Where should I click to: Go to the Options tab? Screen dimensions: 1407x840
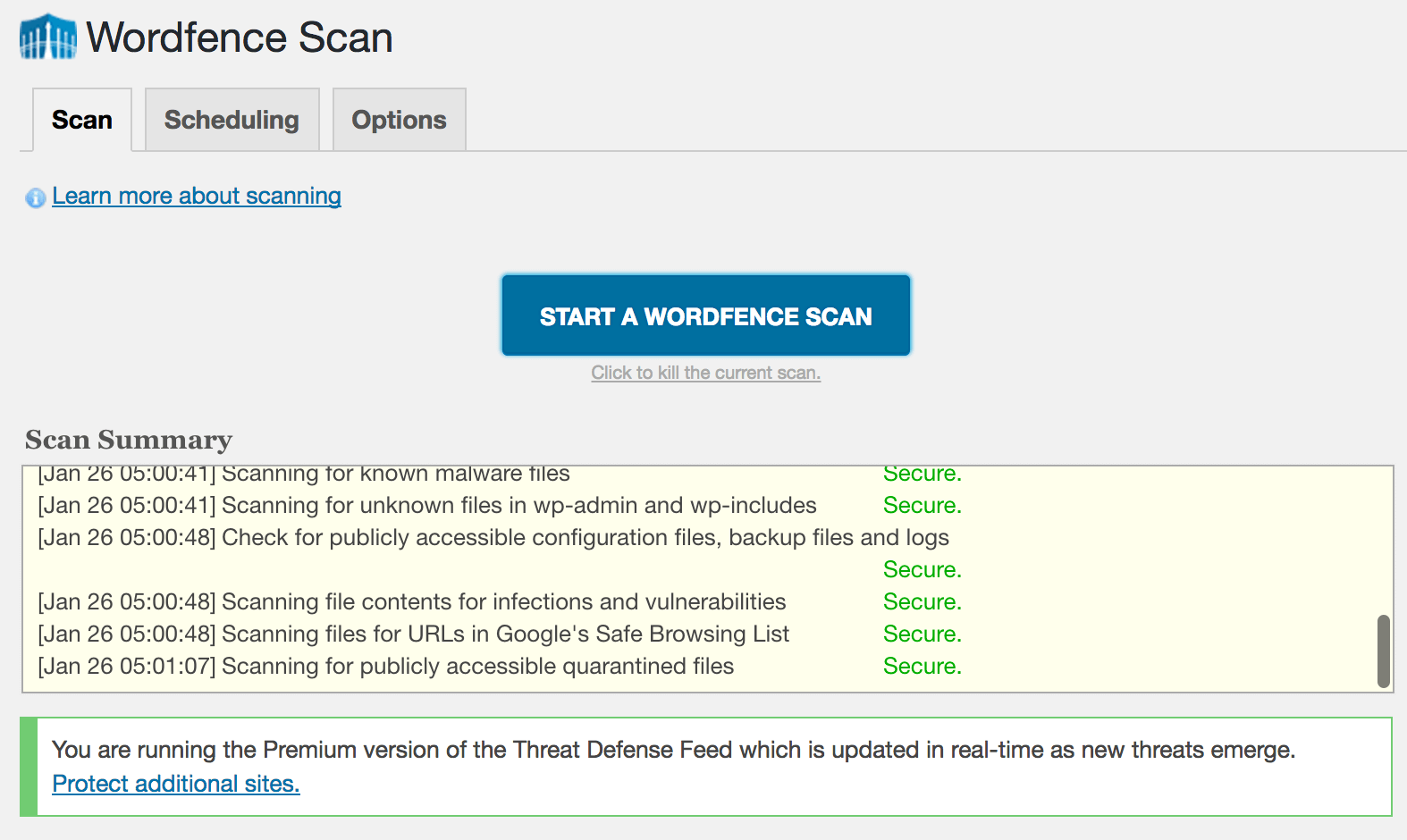pyautogui.click(x=399, y=120)
